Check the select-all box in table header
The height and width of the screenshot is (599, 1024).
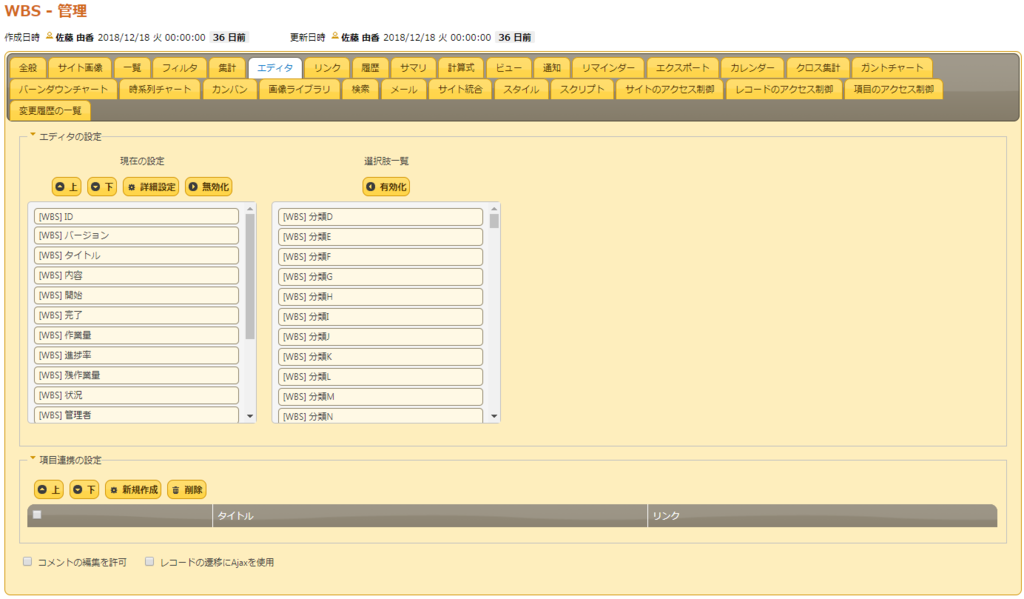(x=37, y=515)
